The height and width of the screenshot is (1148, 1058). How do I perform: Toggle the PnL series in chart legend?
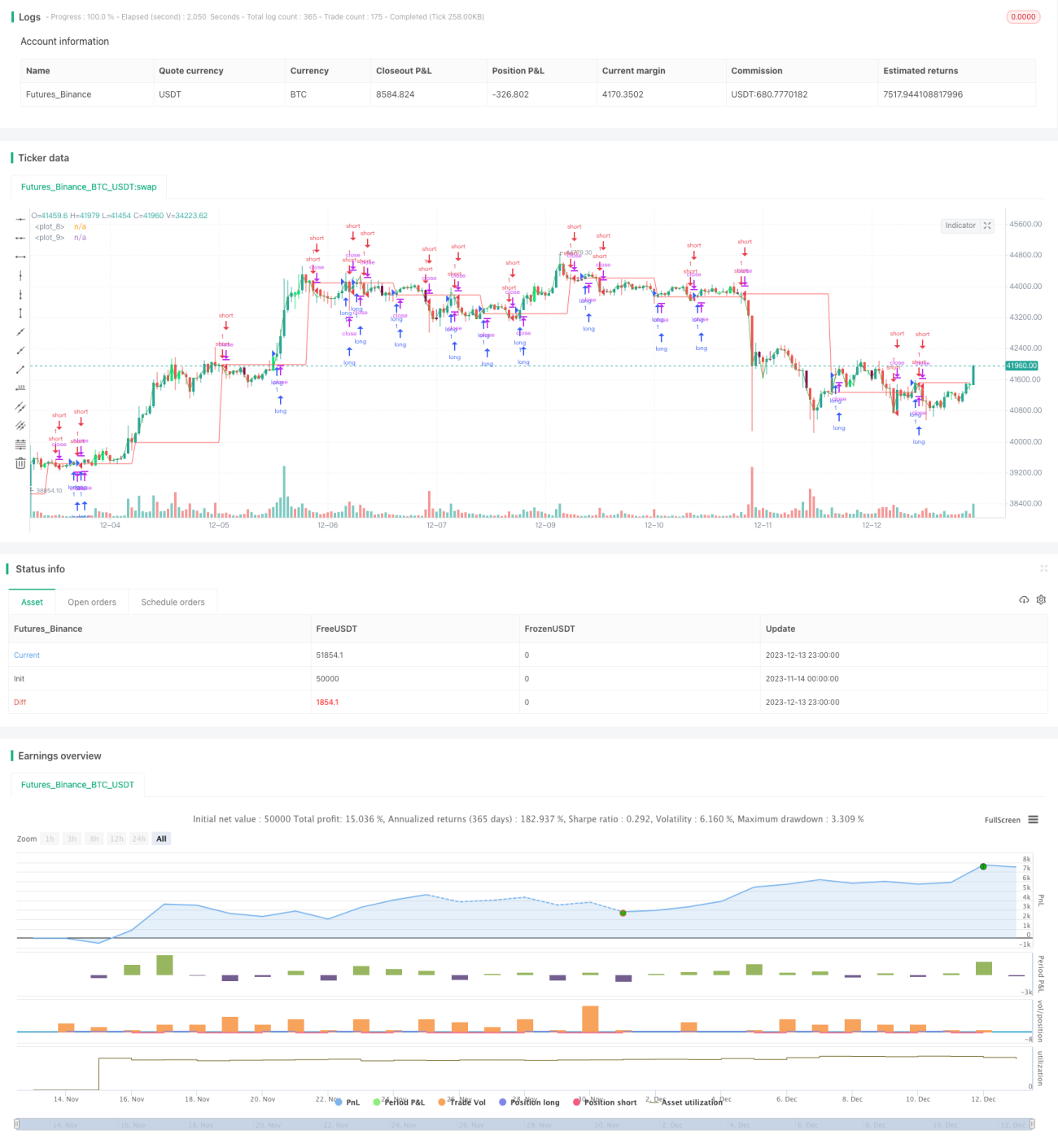coord(348,1102)
